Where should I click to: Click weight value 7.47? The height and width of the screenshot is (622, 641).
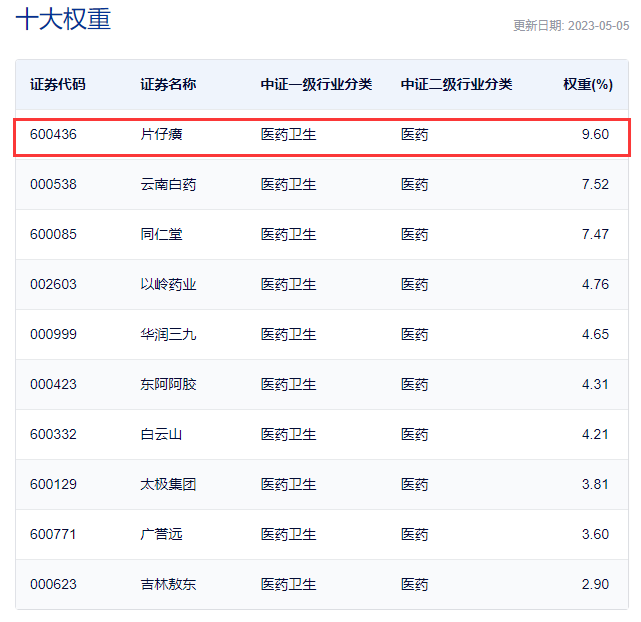(595, 234)
